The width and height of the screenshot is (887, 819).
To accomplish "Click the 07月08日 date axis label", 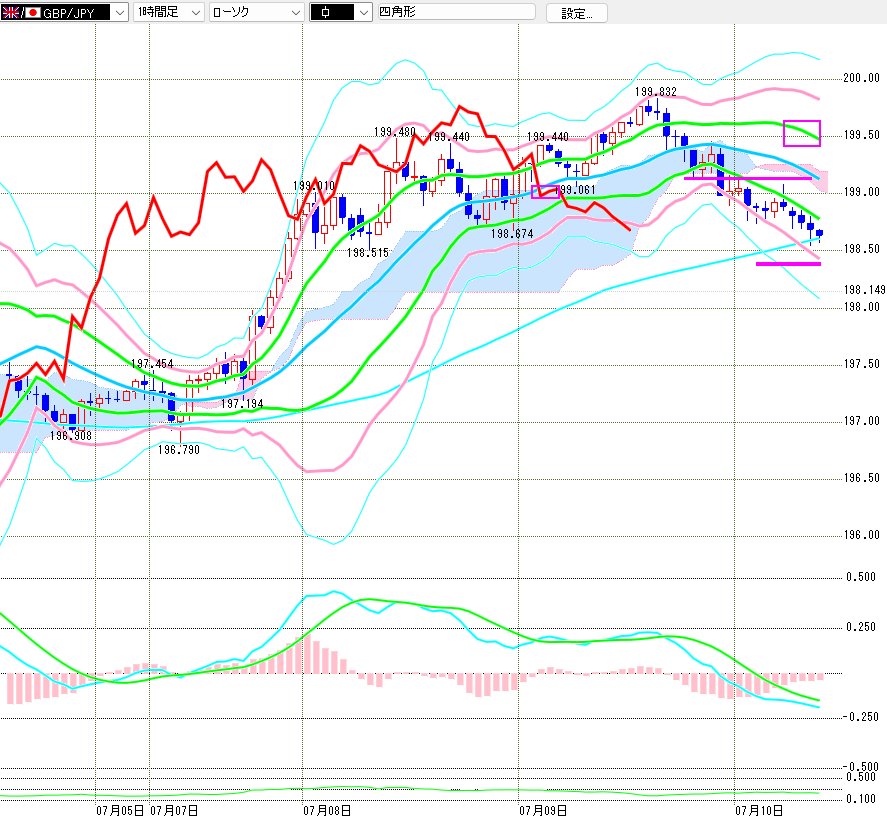I will (327, 811).
